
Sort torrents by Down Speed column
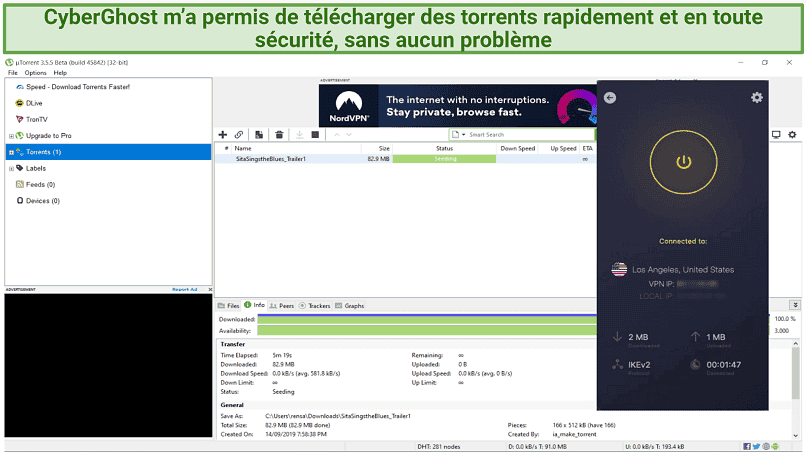coord(518,148)
